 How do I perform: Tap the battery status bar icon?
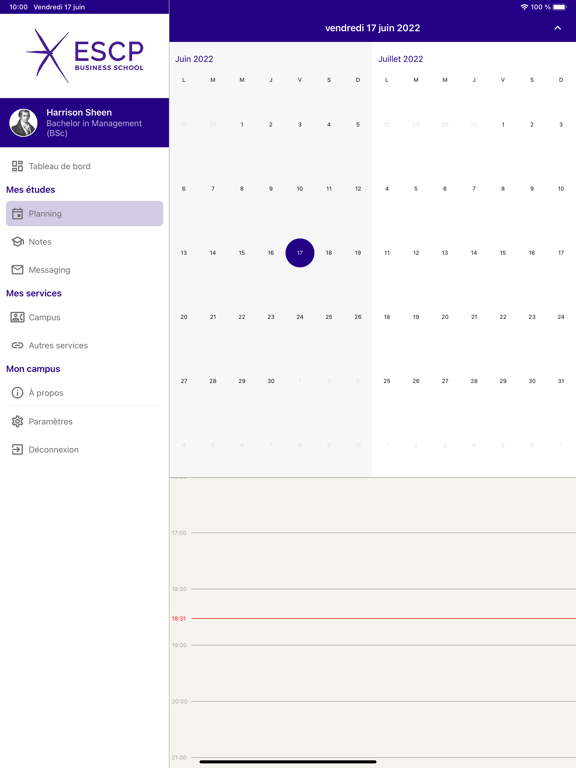coord(560,7)
